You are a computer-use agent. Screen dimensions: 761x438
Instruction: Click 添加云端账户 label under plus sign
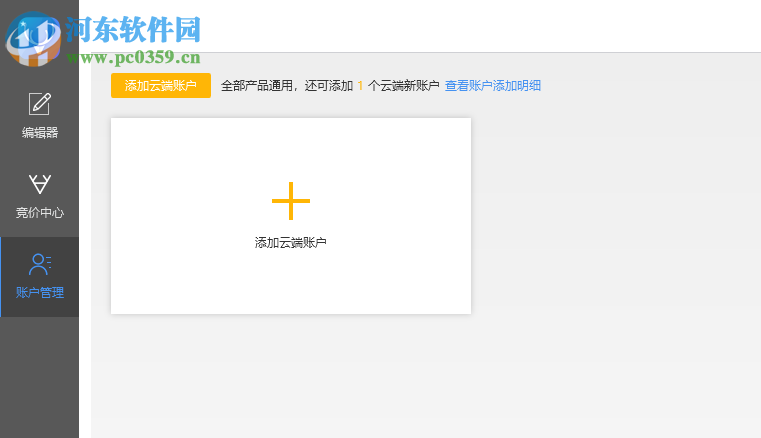[x=290, y=242]
